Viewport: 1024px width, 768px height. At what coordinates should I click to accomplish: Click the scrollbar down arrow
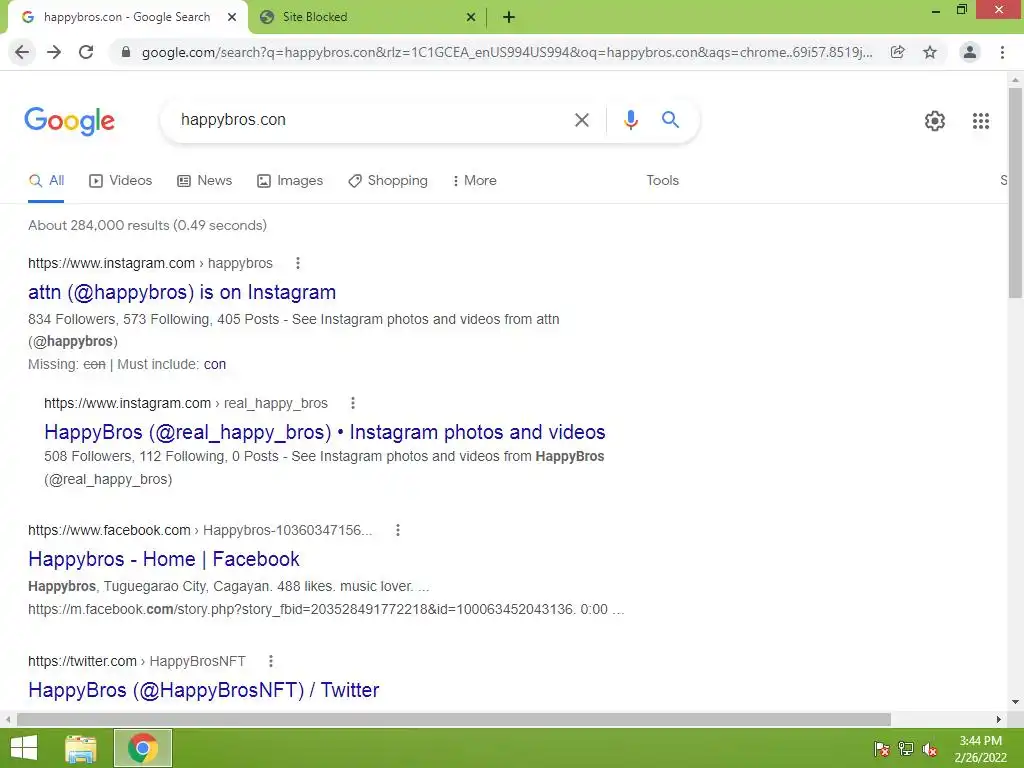(1015, 702)
